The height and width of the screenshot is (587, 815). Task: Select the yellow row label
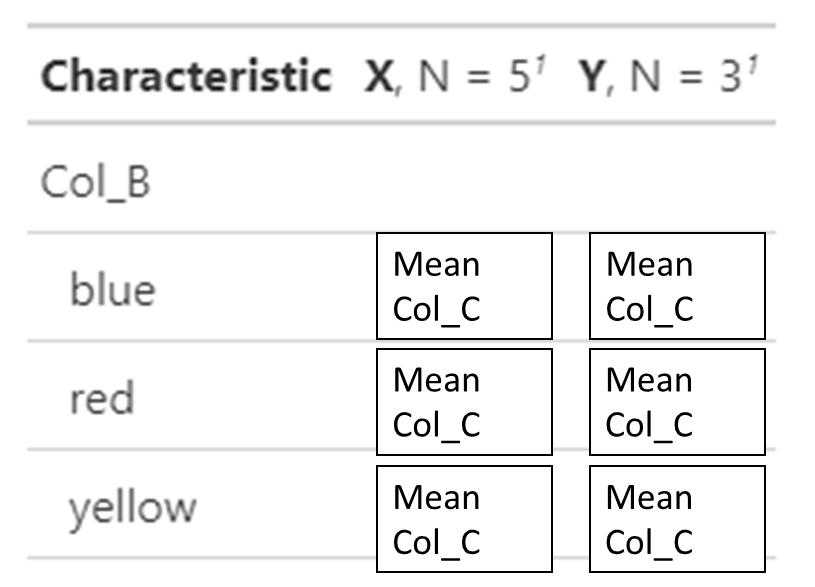coord(133,508)
